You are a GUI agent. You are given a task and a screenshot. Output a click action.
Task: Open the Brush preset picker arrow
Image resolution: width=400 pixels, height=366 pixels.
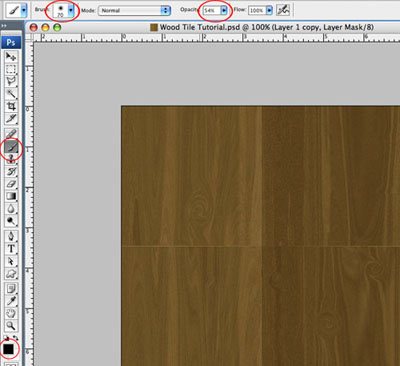71,10
